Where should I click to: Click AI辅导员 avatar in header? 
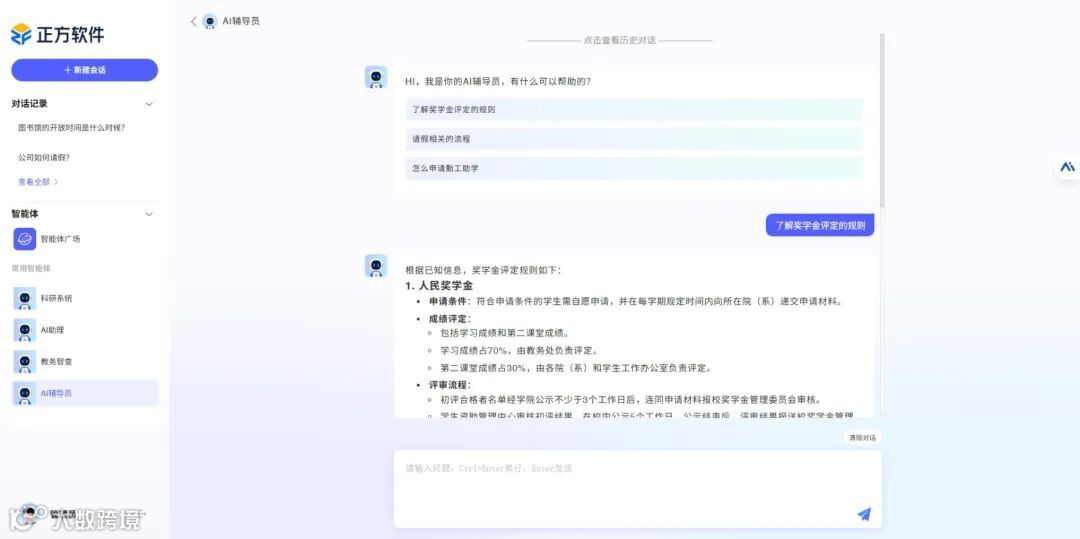click(210, 21)
